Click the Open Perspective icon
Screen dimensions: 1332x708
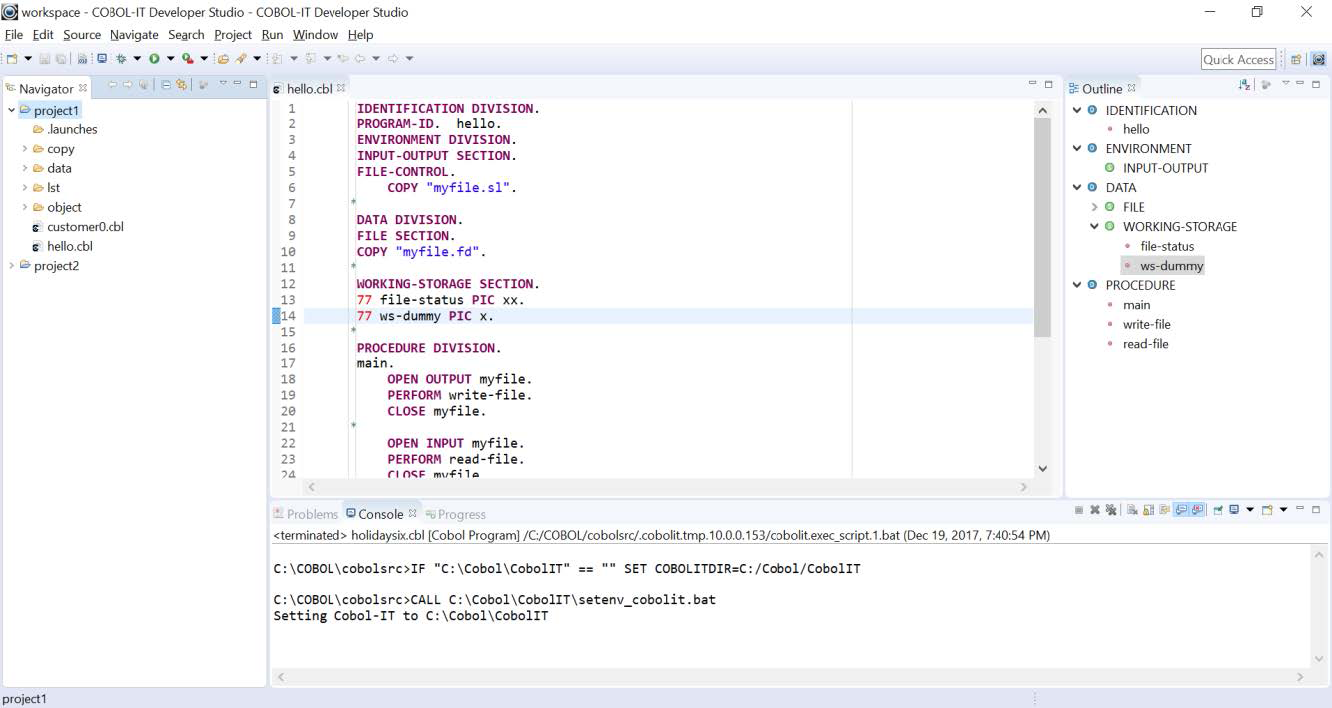(x=1296, y=60)
